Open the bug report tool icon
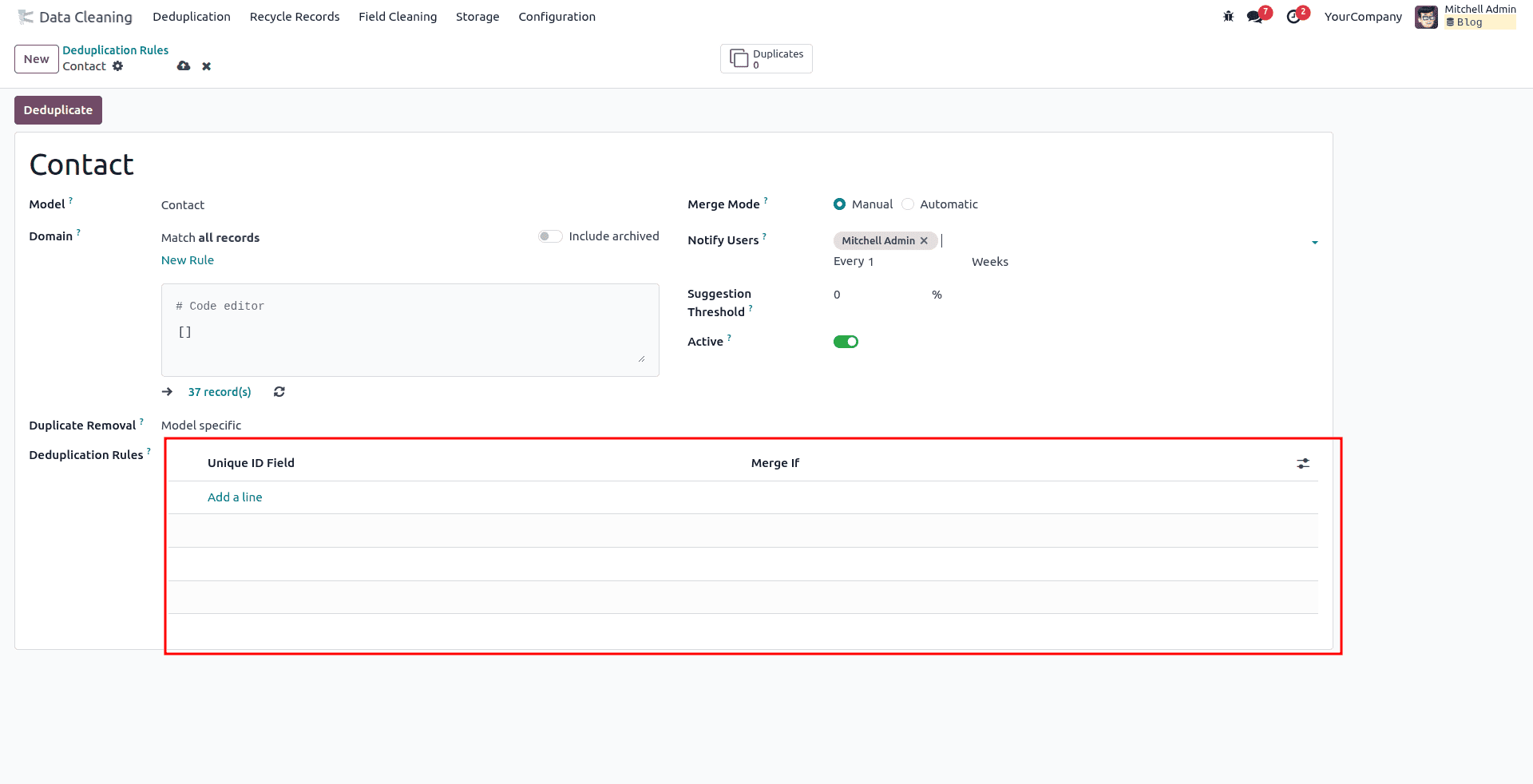This screenshot has width=1533, height=784. [1227, 16]
